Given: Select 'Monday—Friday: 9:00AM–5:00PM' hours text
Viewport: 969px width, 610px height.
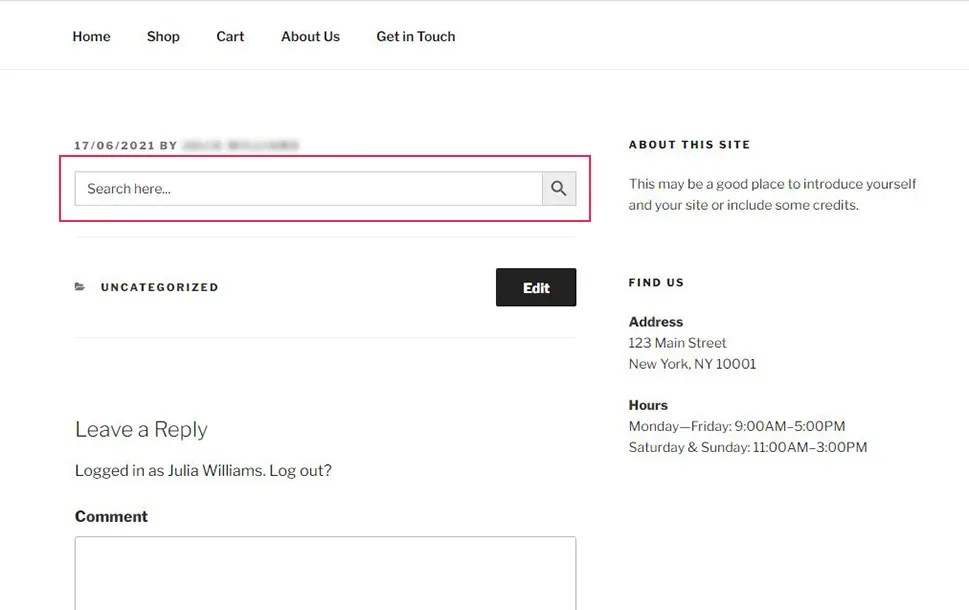Looking at the screenshot, I should tap(737, 426).
